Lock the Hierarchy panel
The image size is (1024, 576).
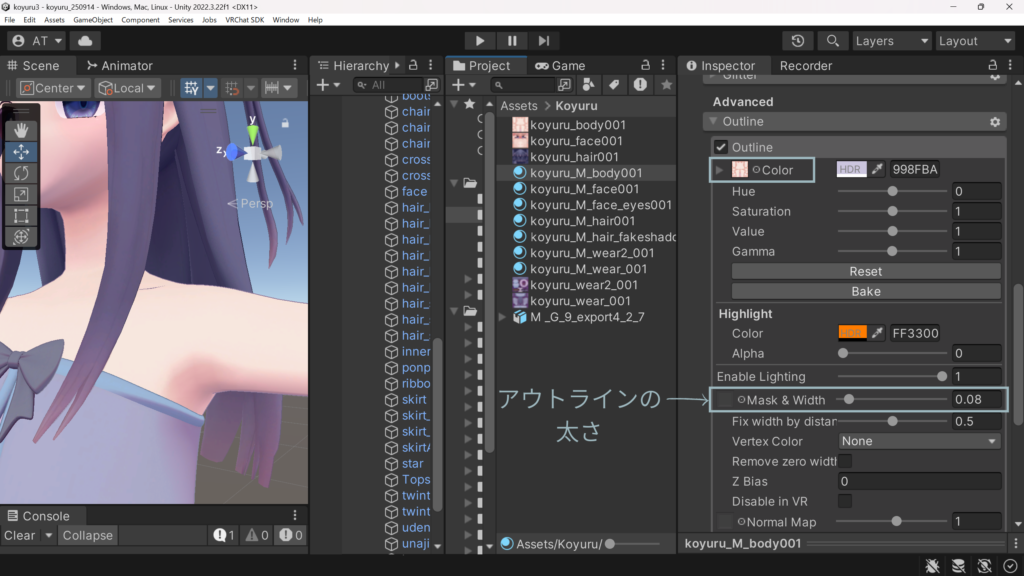point(413,65)
